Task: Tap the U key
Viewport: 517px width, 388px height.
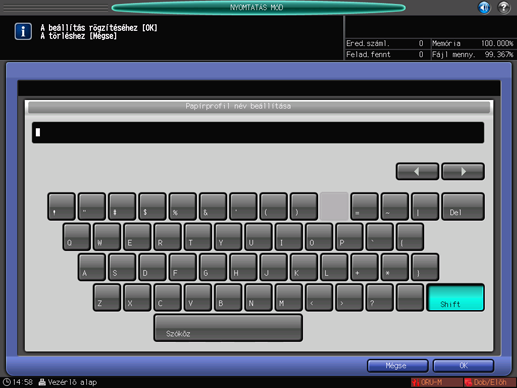Action: click(259, 237)
